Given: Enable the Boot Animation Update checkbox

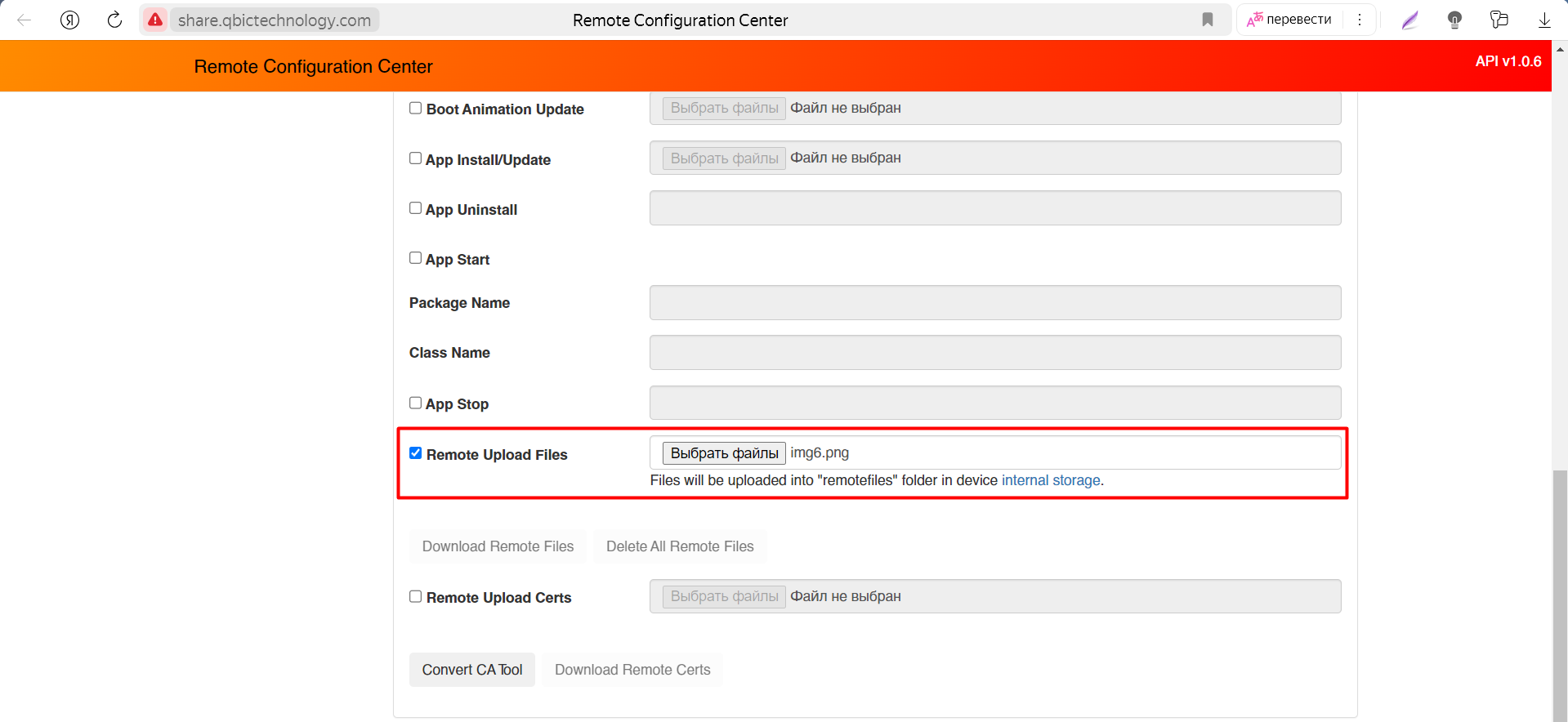Looking at the screenshot, I should click(416, 108).
